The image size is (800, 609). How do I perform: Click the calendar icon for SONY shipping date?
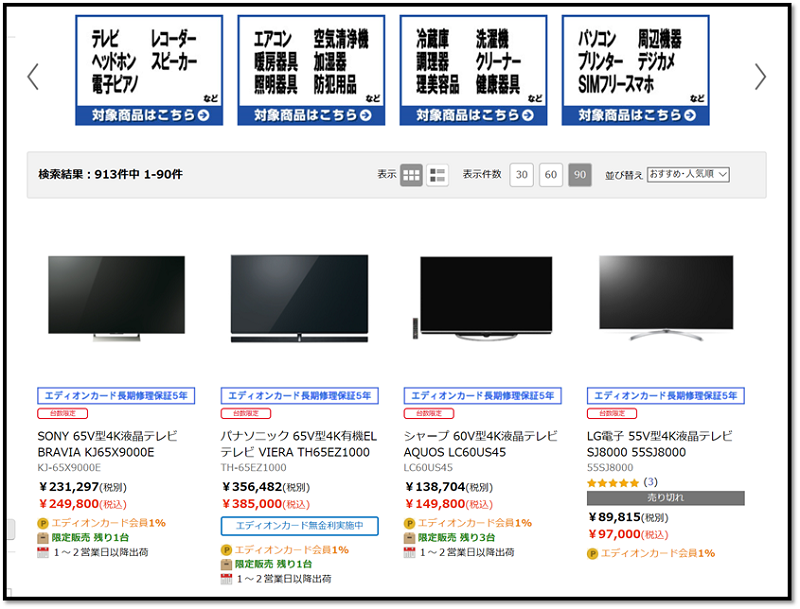[x=43, y=552]
